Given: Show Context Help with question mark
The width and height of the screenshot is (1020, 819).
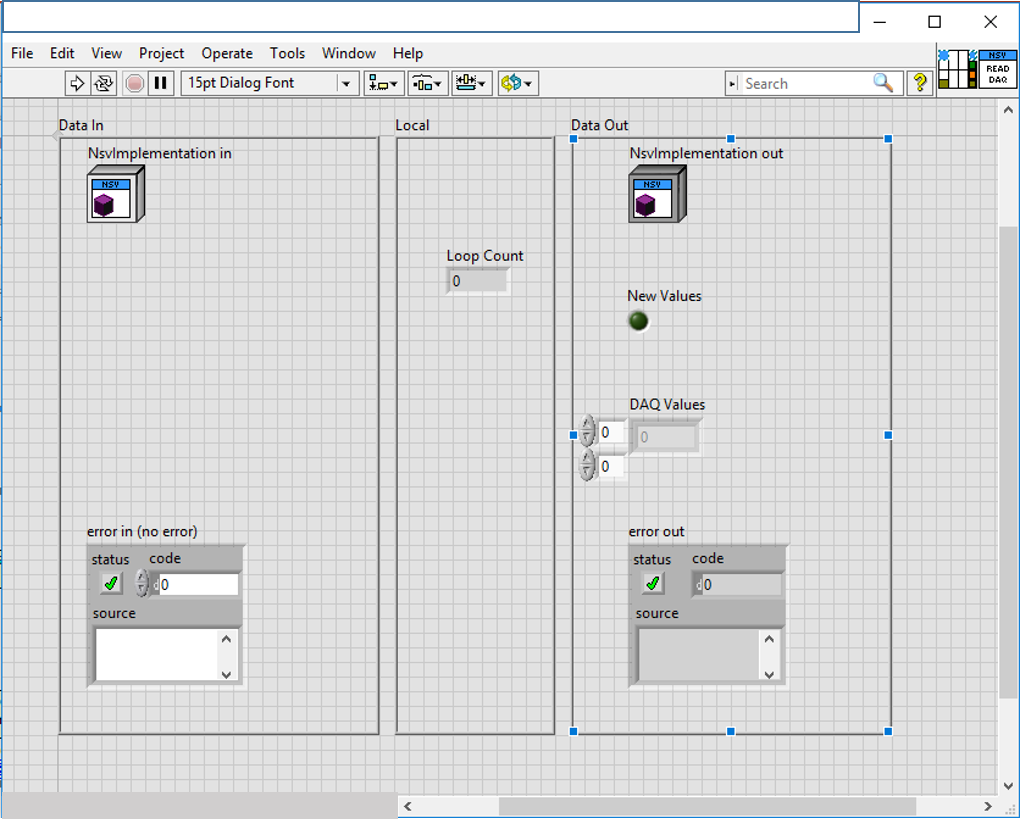Looking at the screenshot, I should [x=920, y=83].
